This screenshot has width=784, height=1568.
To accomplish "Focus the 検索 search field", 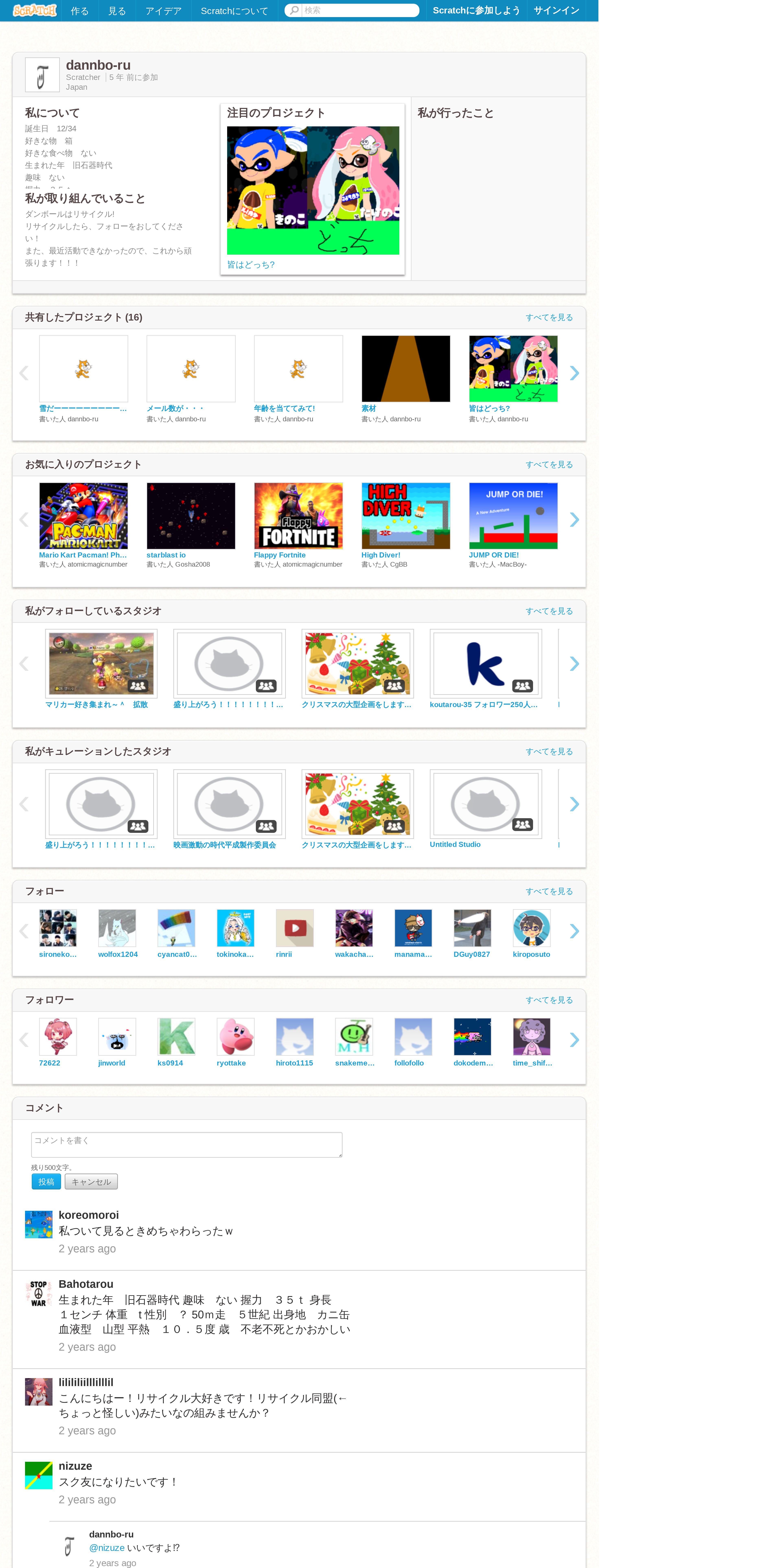I will pos(360,10).
